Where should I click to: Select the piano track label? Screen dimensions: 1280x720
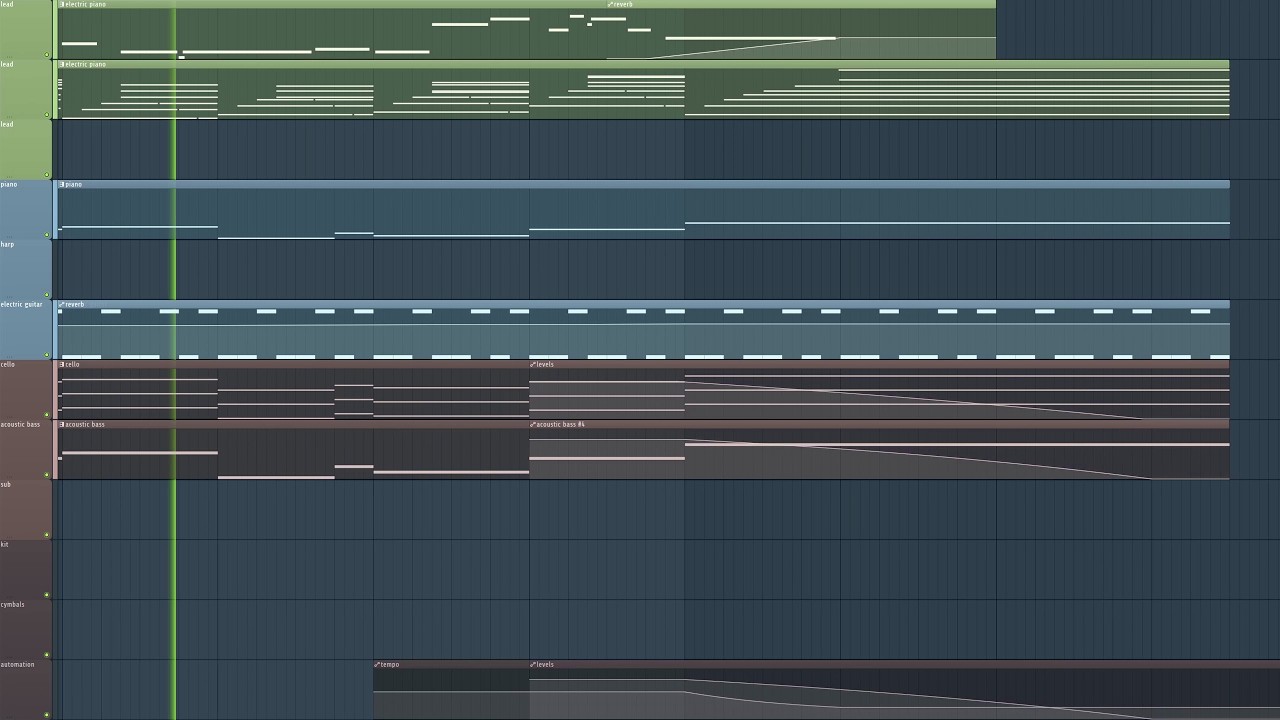coord(9,185)
